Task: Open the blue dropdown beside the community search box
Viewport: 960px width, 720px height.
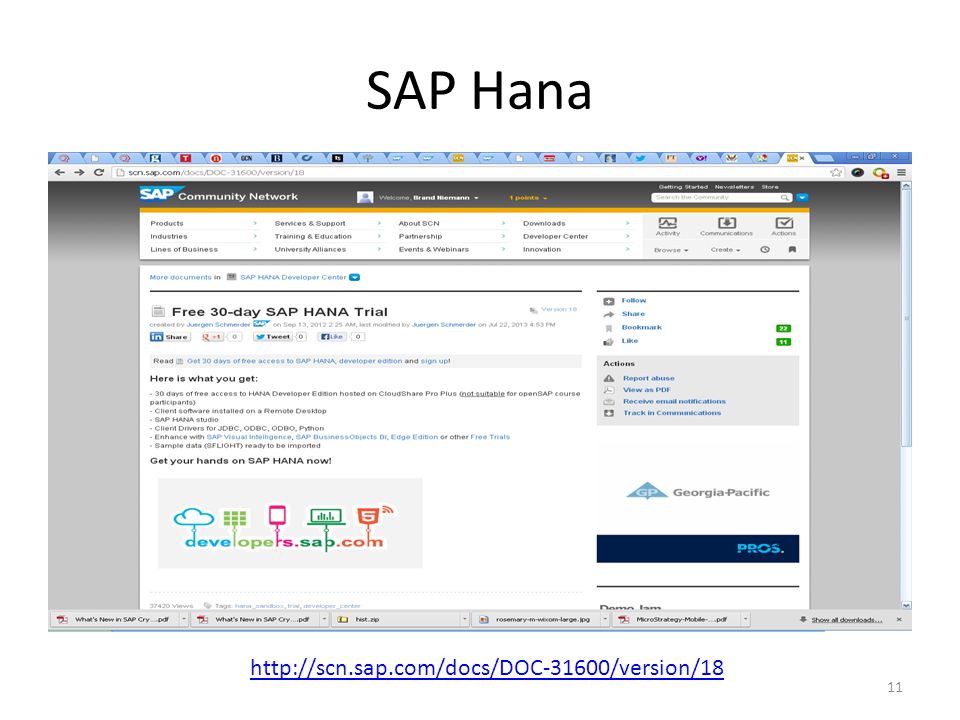Action: (802, 198)
